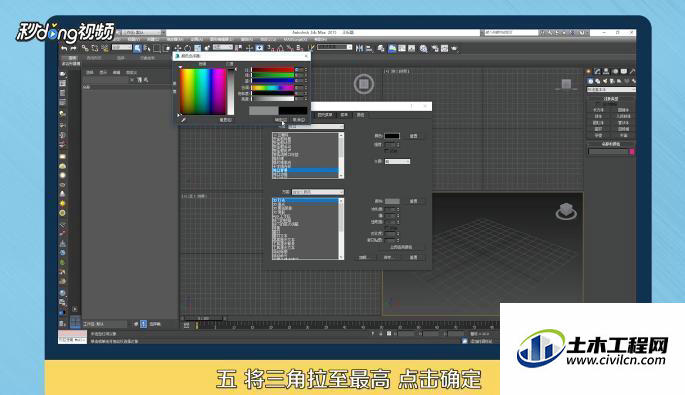Click the hue color field in Color Selector

[203, 92]
